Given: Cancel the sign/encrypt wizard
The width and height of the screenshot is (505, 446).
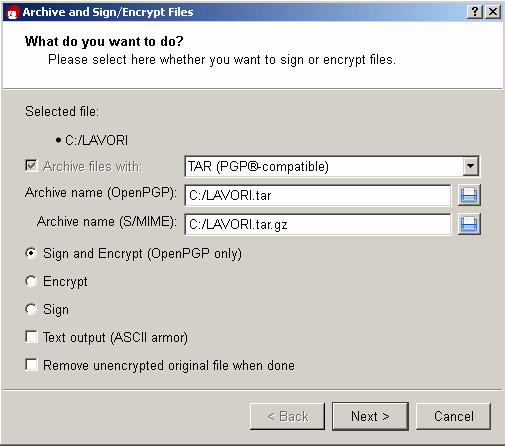Looking at the screenshot, I should (453, 416).
